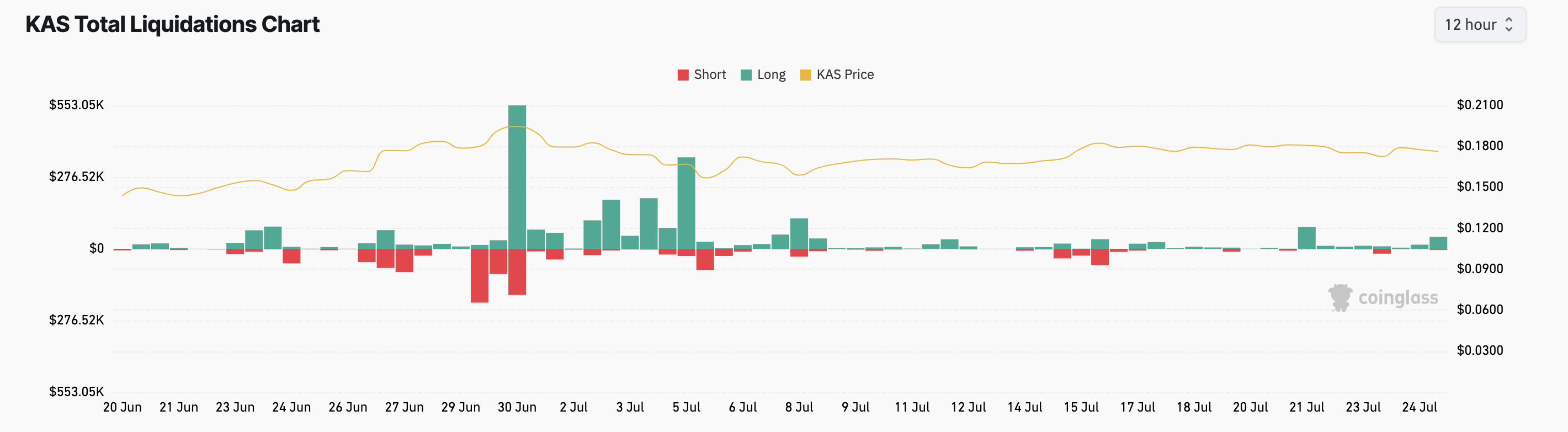
Task: Click the green long bar at 21 Jul
Action: [1306, 238]
